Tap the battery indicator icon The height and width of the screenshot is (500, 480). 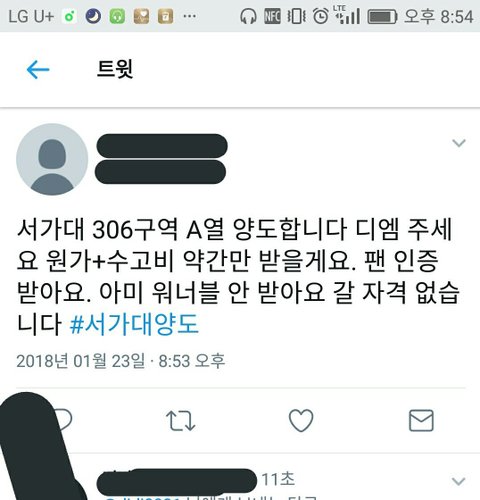[382, 17]
